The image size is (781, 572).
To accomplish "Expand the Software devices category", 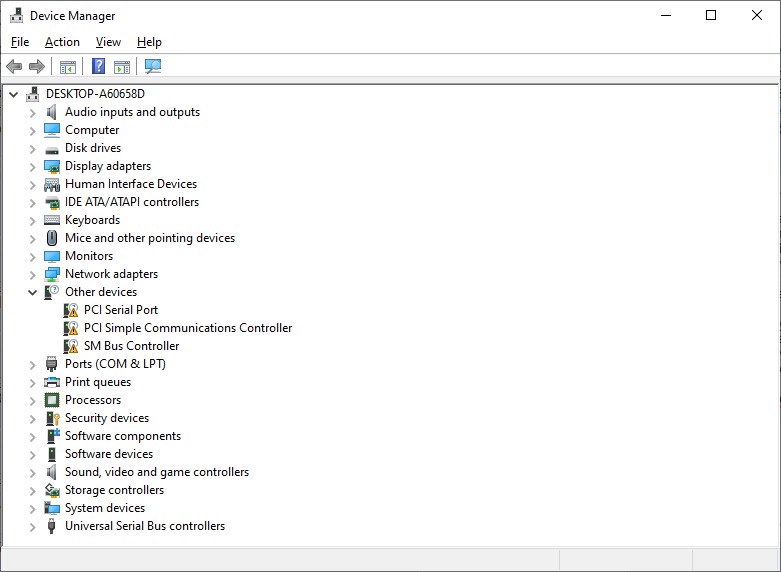I will point(33,454).
